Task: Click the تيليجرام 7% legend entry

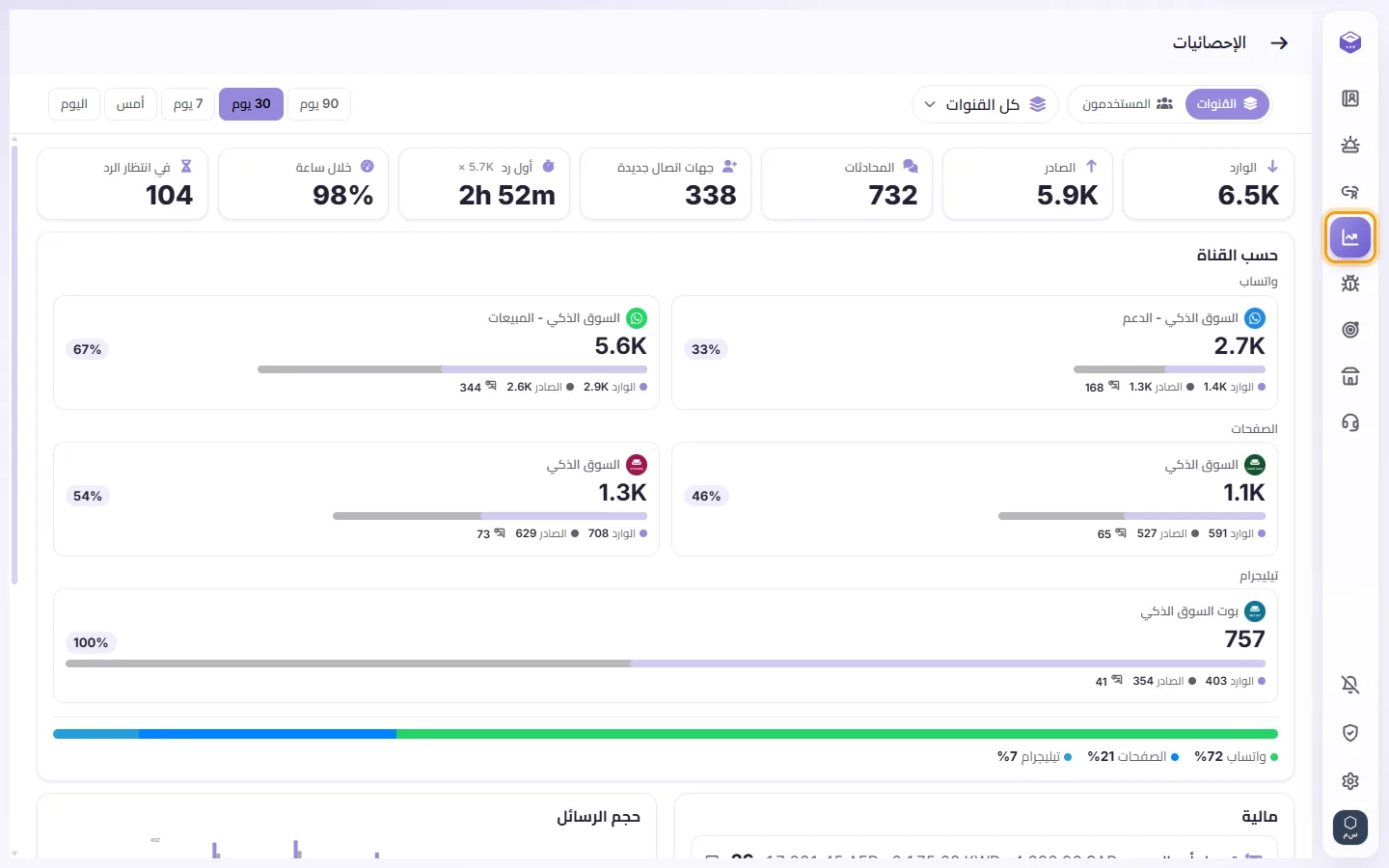Action: point(1035,757)
